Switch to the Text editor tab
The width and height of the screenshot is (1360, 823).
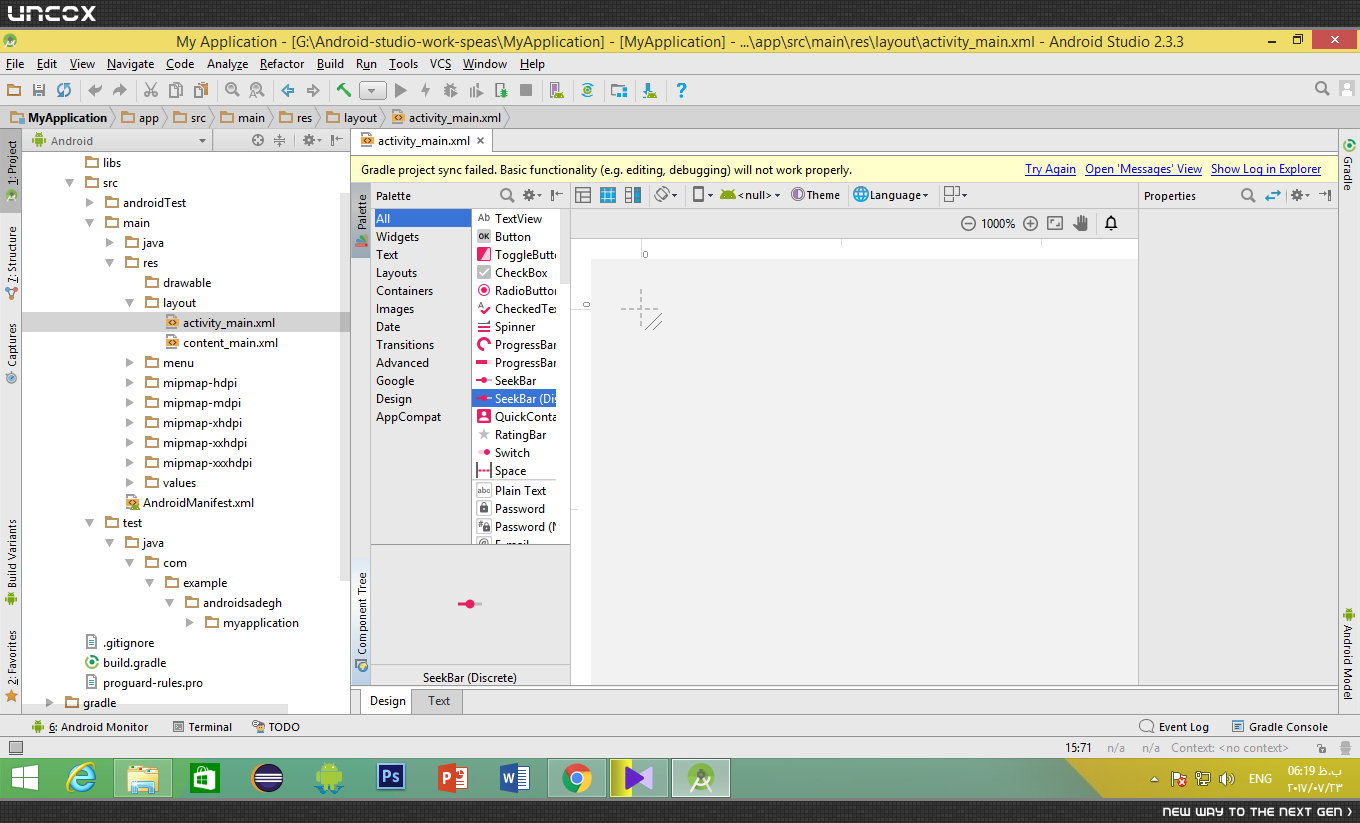[x=439, y=701]
